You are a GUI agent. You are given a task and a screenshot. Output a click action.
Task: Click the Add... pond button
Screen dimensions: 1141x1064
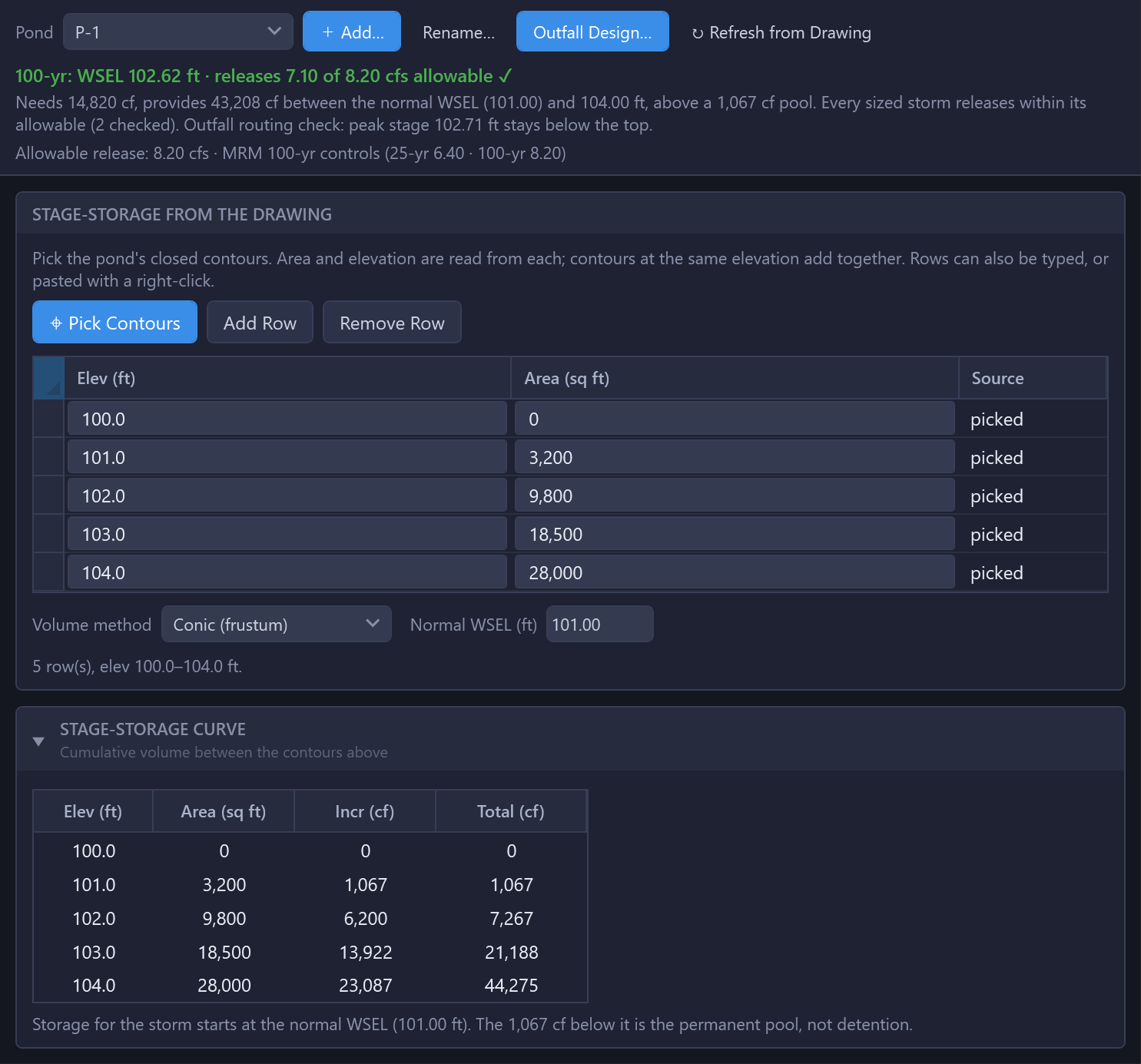click(352, 31)
